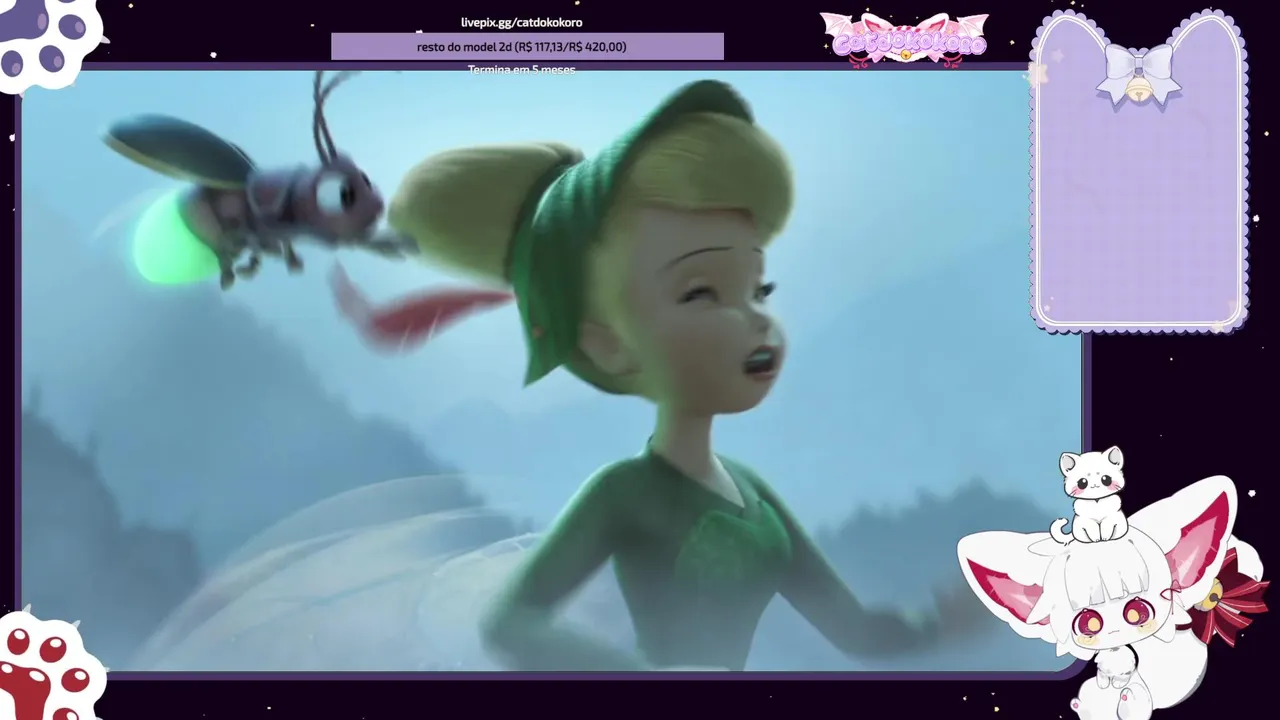Click the 'Termina em 5 meses' text
This screenshot has width=1280, height=720.
pos(521,69)
